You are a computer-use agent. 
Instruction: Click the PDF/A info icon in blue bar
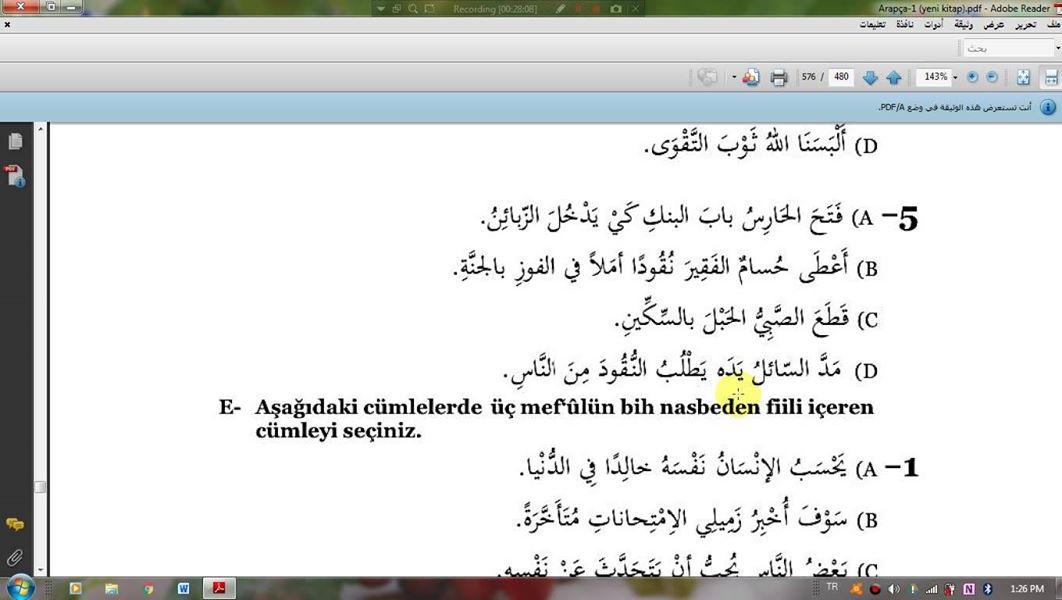pos(1048,107)
